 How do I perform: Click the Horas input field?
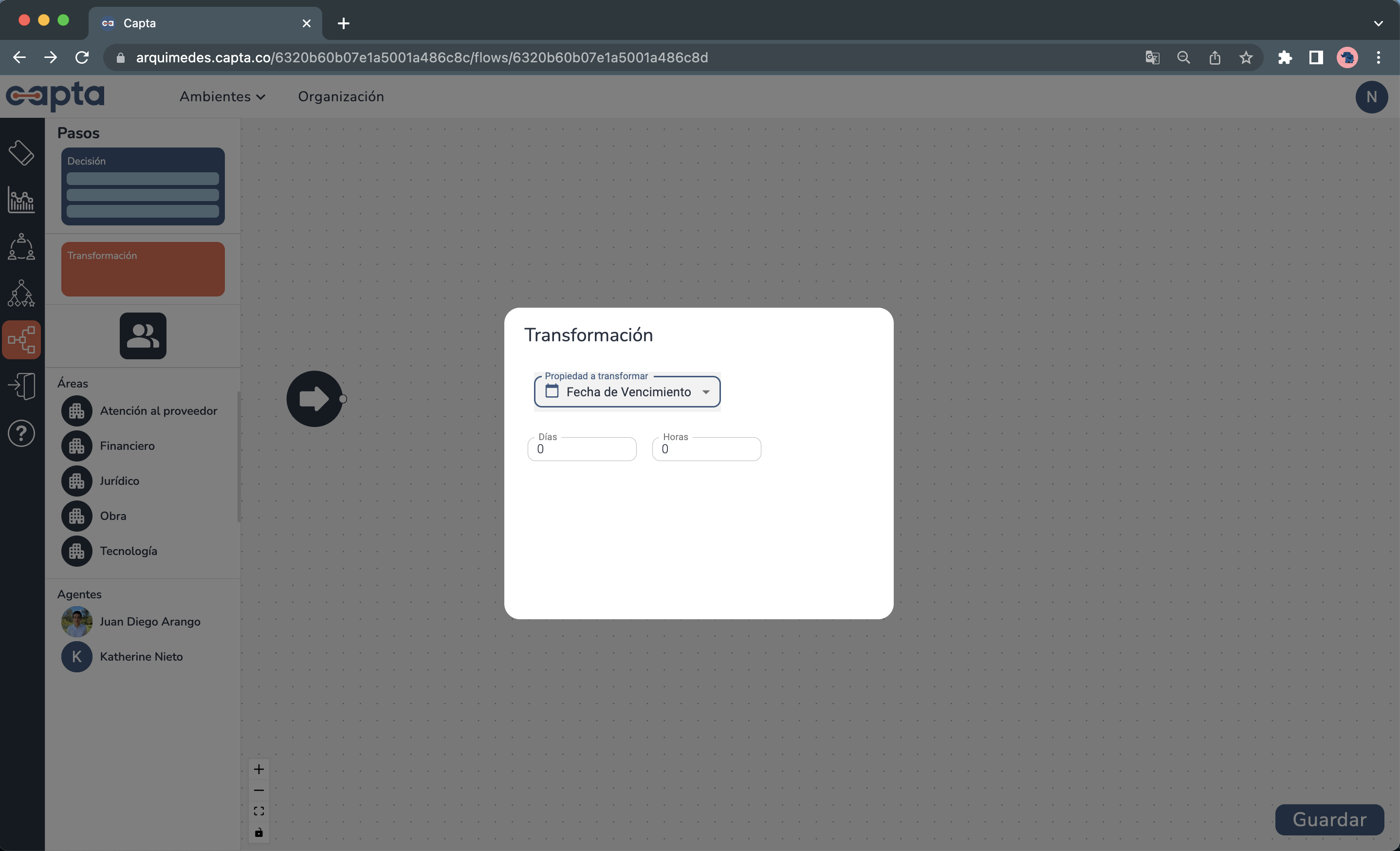[x=706, y=449]
